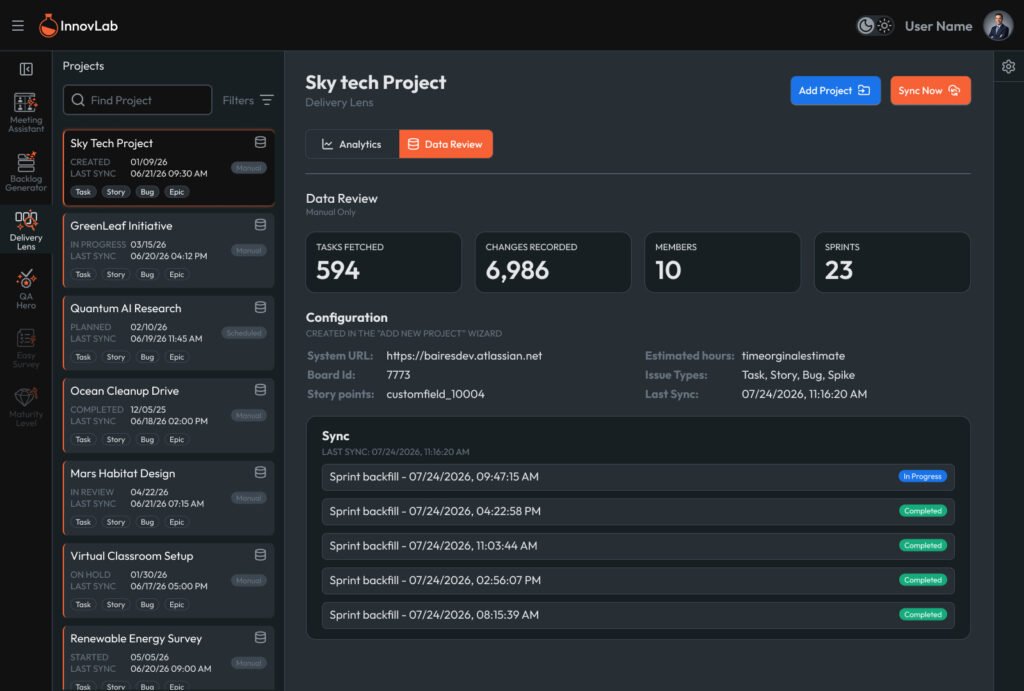Viewport: 1024px width, 691px height.
Task: Click the Changes Recorded 6,986 card
Action: [553, 262]
